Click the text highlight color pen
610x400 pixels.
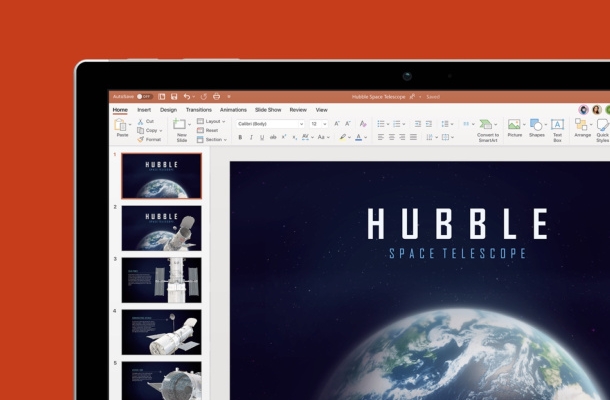point(343,137)
